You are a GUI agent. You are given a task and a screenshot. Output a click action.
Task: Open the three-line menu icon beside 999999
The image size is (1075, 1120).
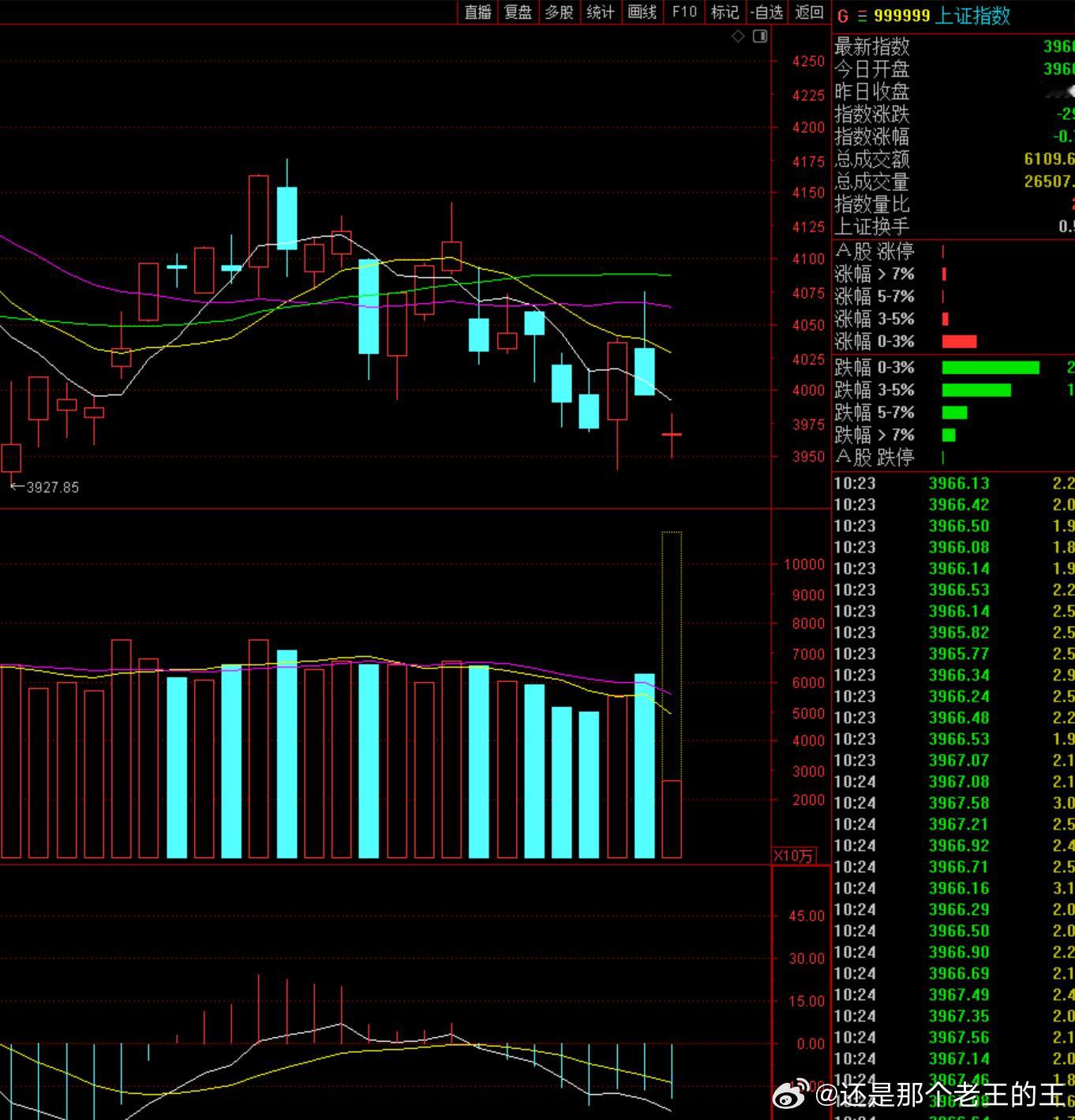point(862,16)
